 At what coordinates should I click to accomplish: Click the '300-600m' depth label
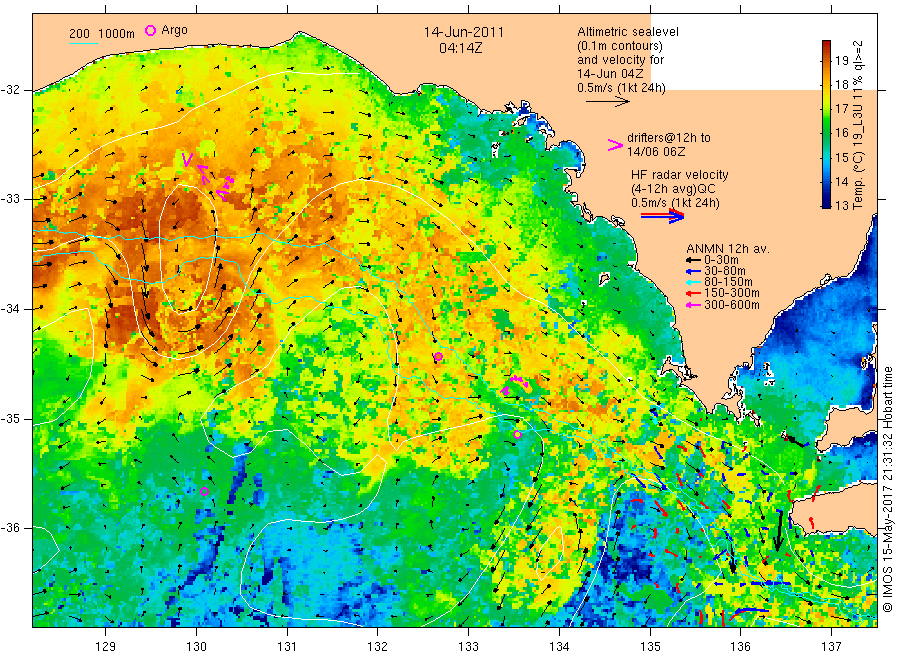[x=732, y=305]
